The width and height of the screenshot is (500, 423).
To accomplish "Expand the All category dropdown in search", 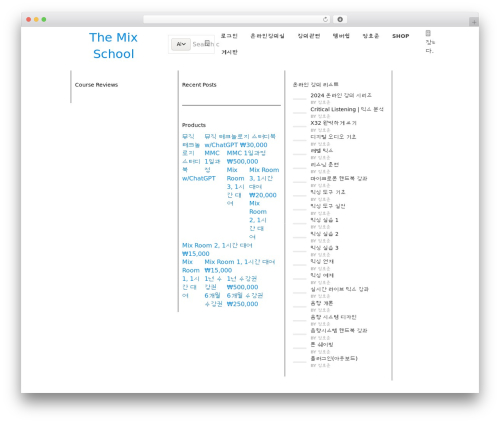I will (x=181, y=44).
